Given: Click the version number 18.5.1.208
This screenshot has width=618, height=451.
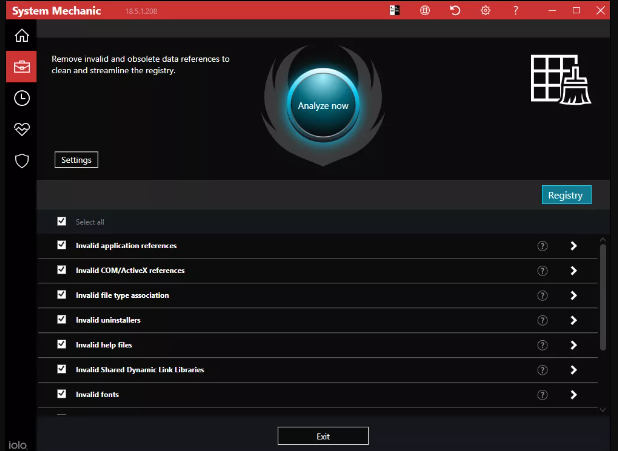Looking at the screenshot, I should click(141, 11).
